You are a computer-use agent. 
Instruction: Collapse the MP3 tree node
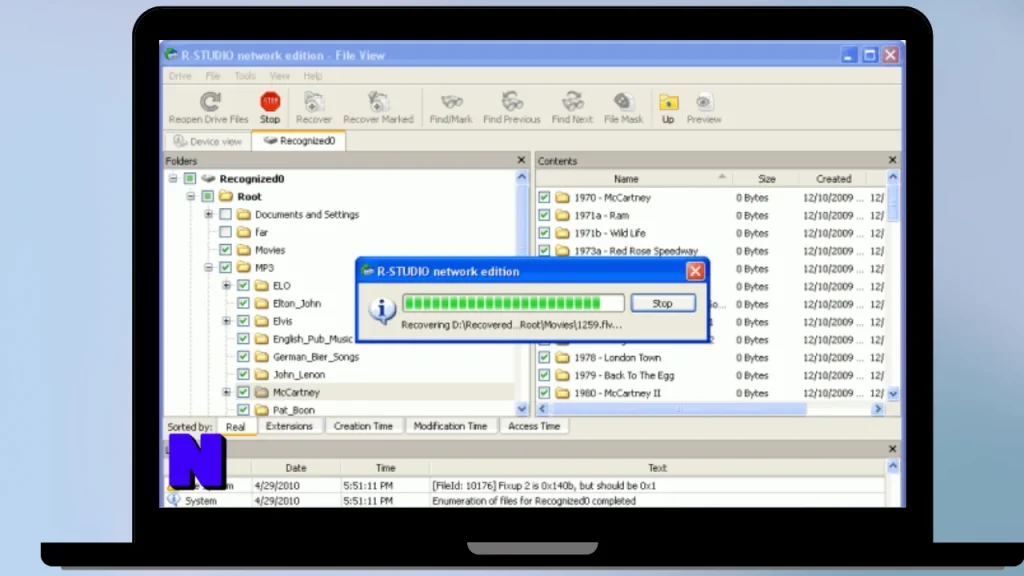[x=208, y=267]
